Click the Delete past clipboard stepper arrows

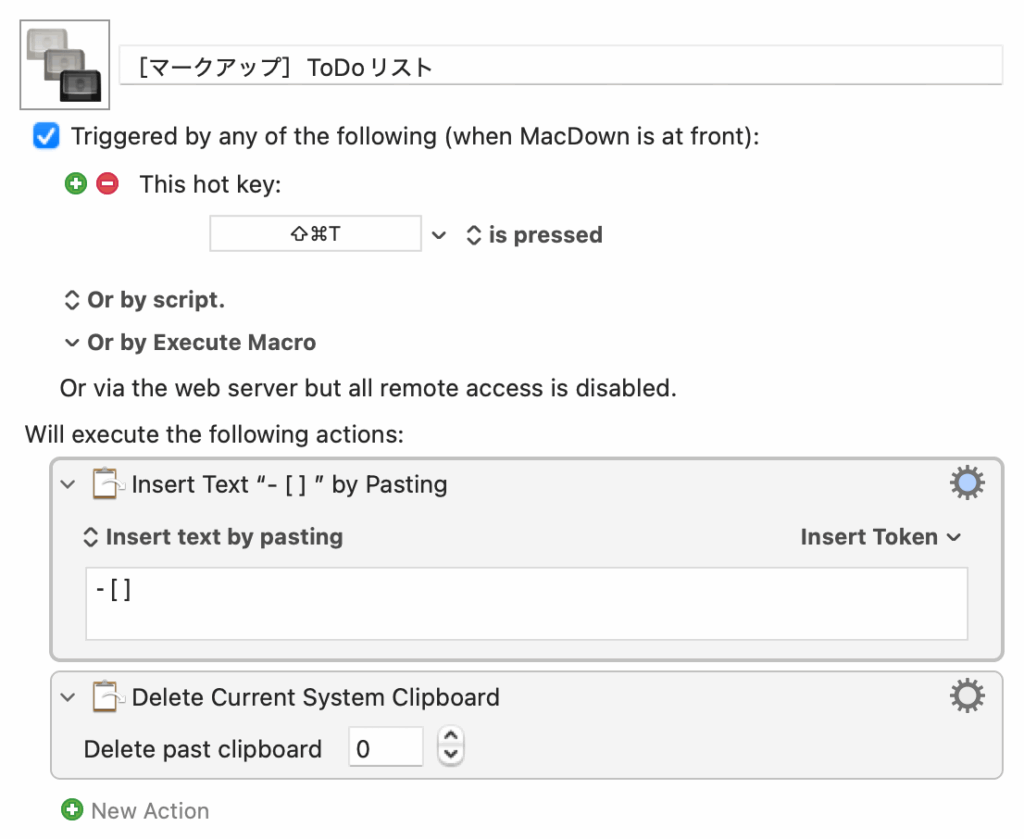(x=452, y=746)
